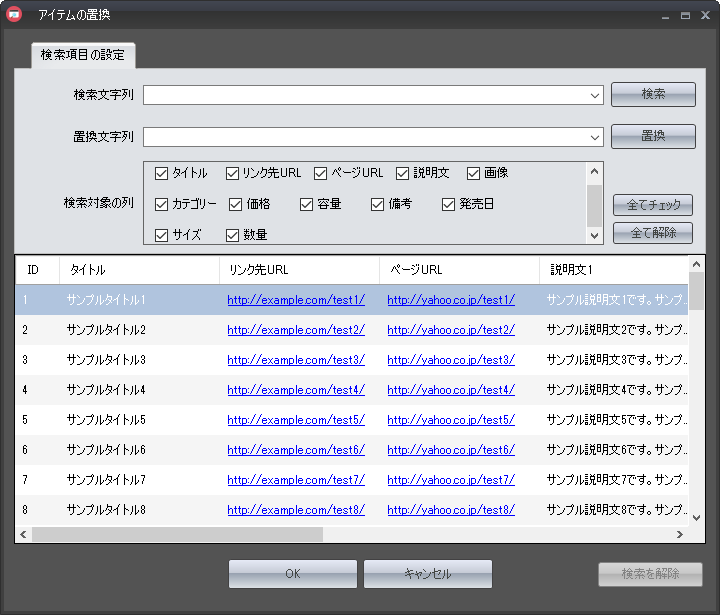720x615 pixels.
Task: Uncheck the 数量 checkbox
Action: click(232, 235)
